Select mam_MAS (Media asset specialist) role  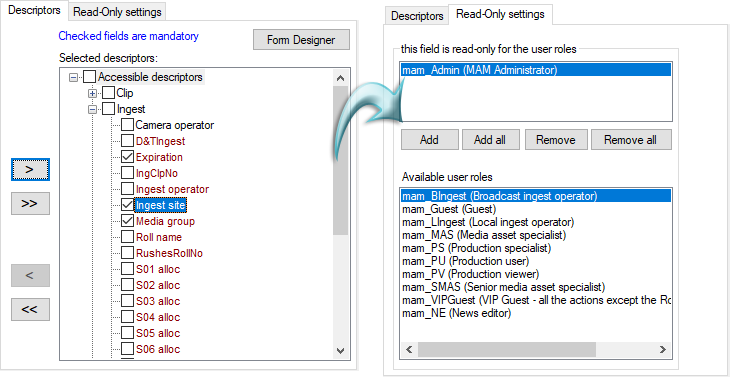click(x=536, y=235)
